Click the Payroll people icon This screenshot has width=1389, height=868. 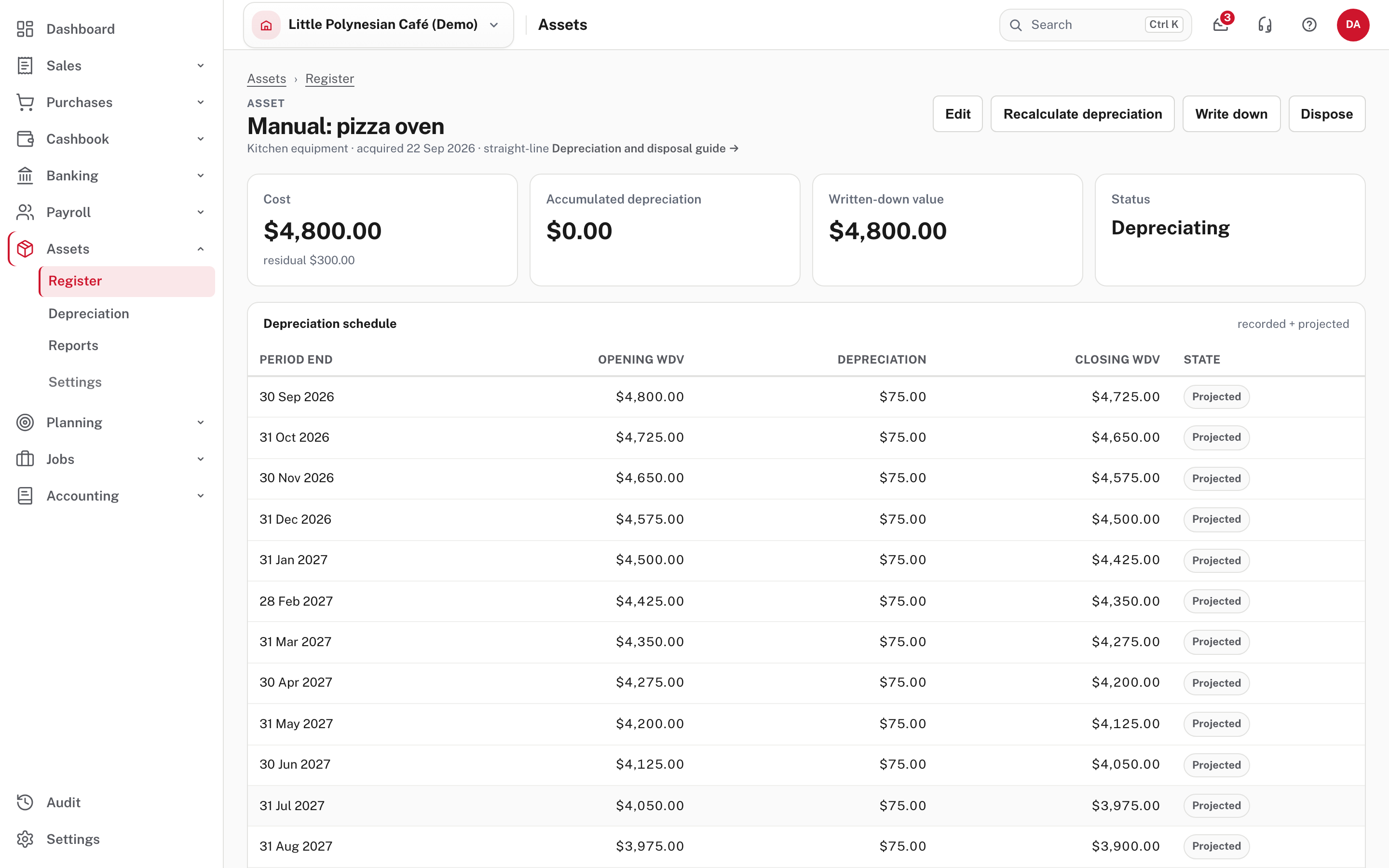tap(25, 212)
